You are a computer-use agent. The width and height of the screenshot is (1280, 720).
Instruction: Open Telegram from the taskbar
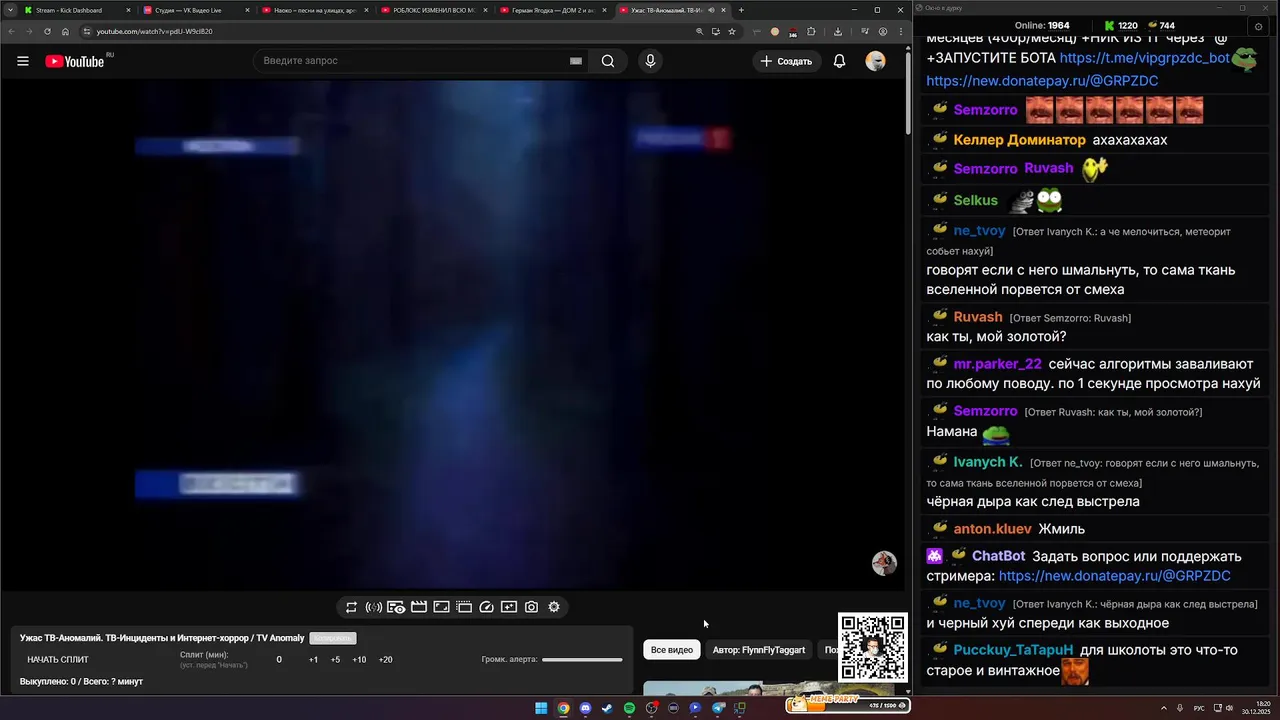coord(718,708)
